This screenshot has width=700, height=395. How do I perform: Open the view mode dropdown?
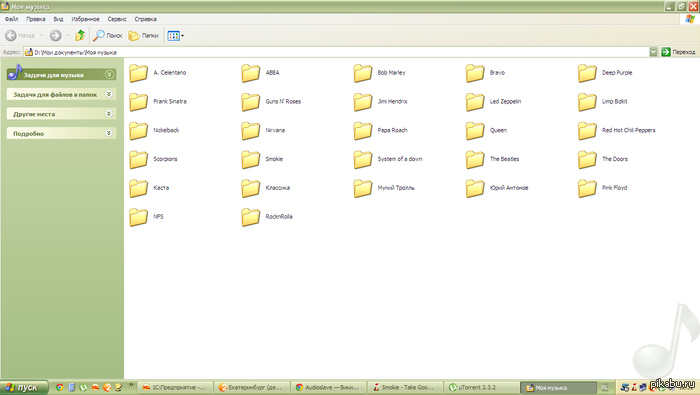coord(175,36)
